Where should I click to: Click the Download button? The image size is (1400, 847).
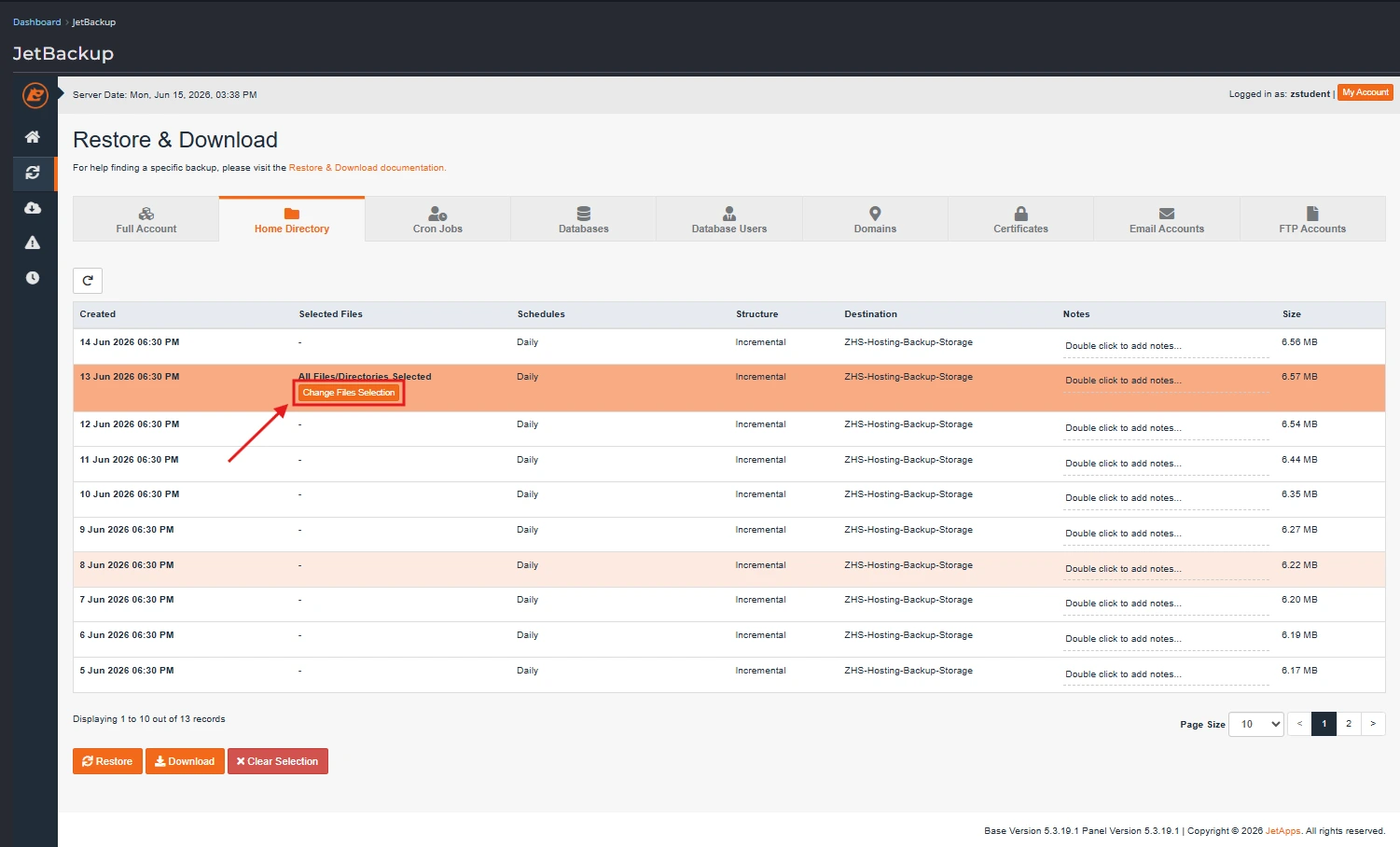pos(185,761)
